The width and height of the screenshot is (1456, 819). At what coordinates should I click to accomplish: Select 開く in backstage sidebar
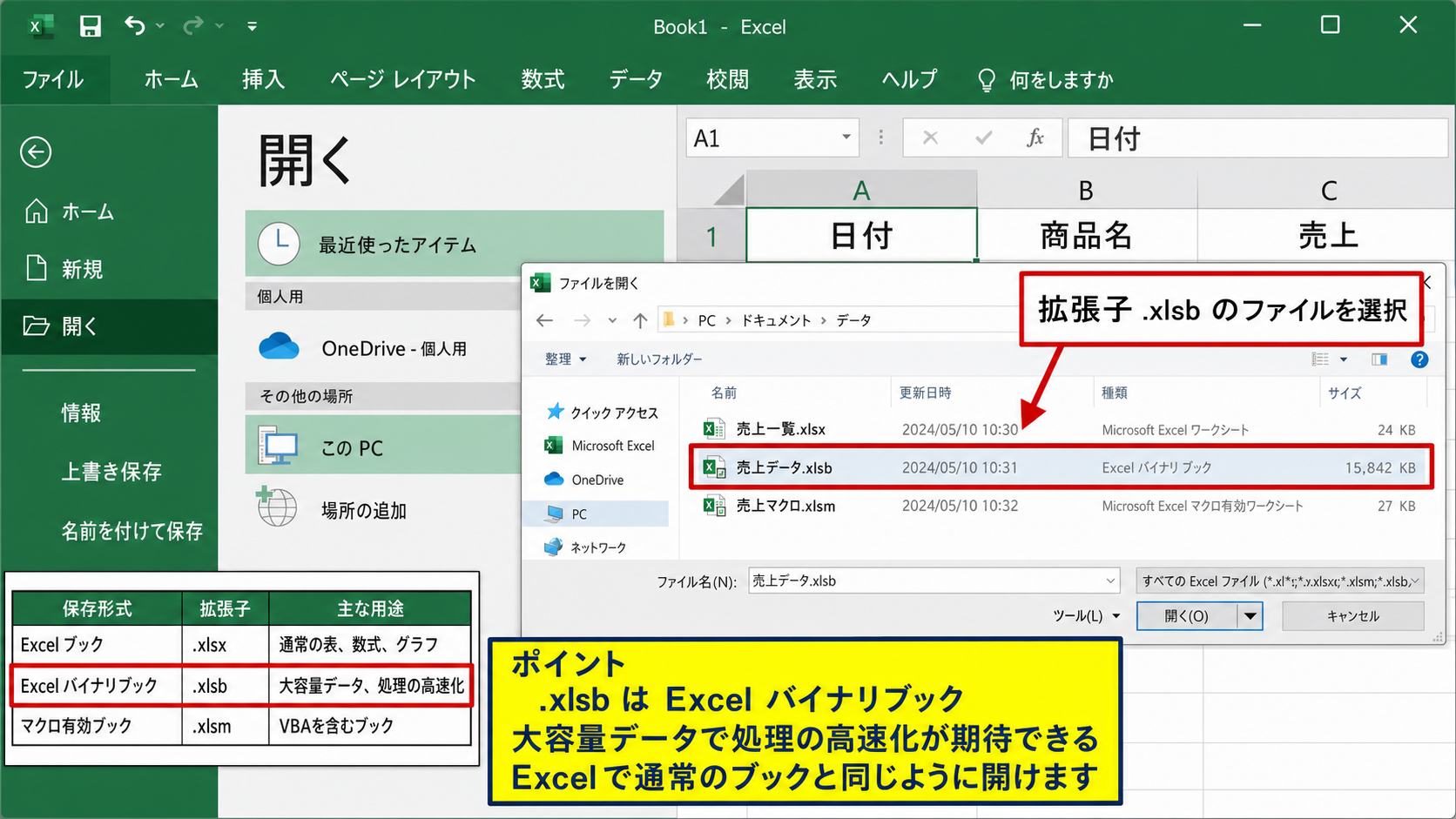tap(109, 326)
